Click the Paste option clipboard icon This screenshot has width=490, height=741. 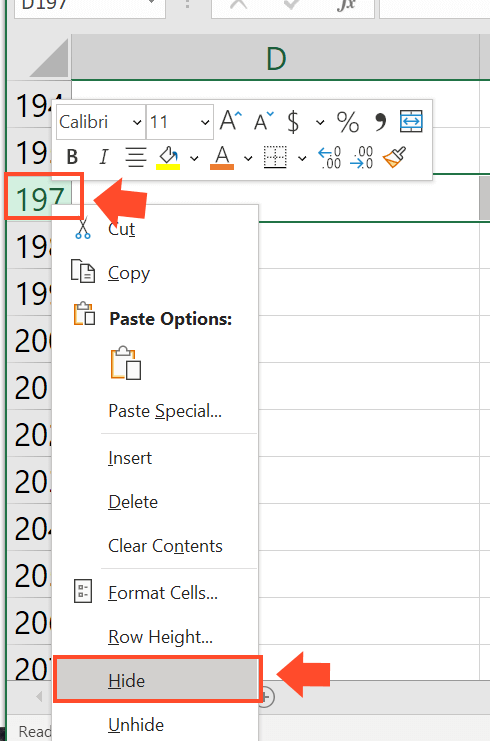pos(126,363)
